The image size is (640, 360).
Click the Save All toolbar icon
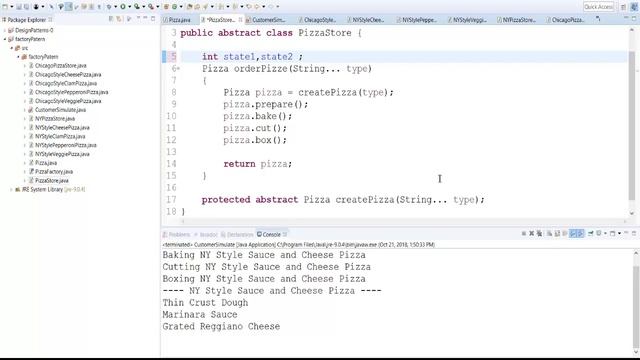(x=26, y=7)
